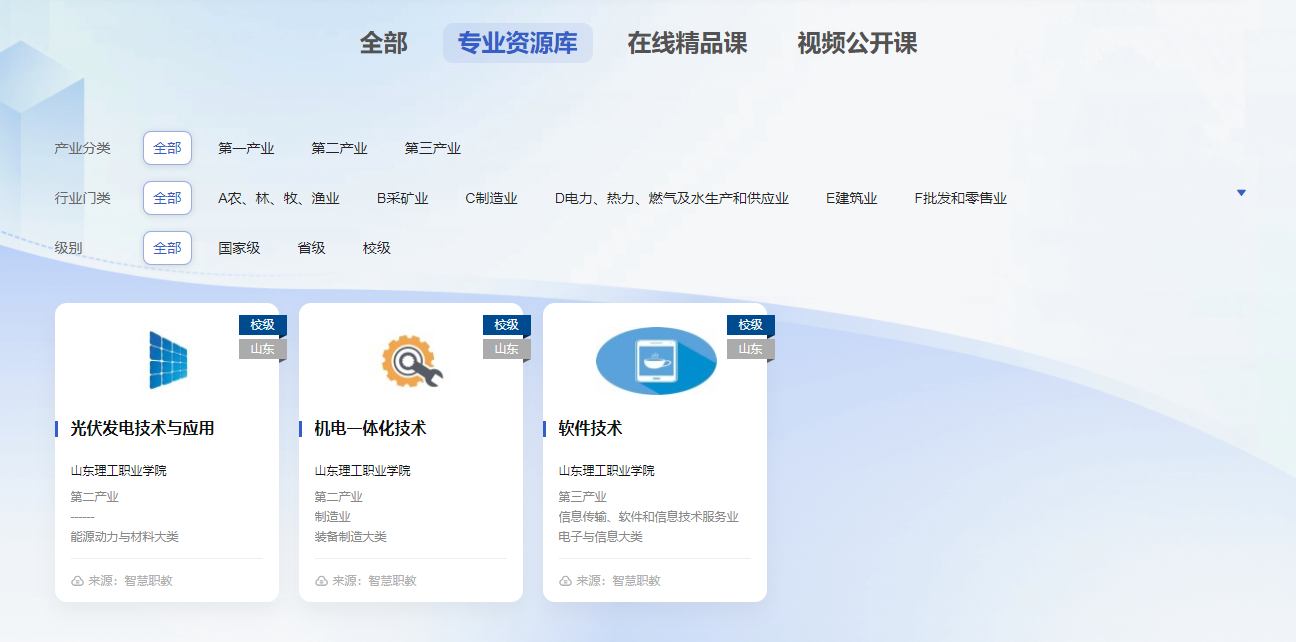The height and width of the screenshot is (642, 1296).
Task: Click the 校级 badge on 机电一体化技术 card
Action: coord(507,325)
